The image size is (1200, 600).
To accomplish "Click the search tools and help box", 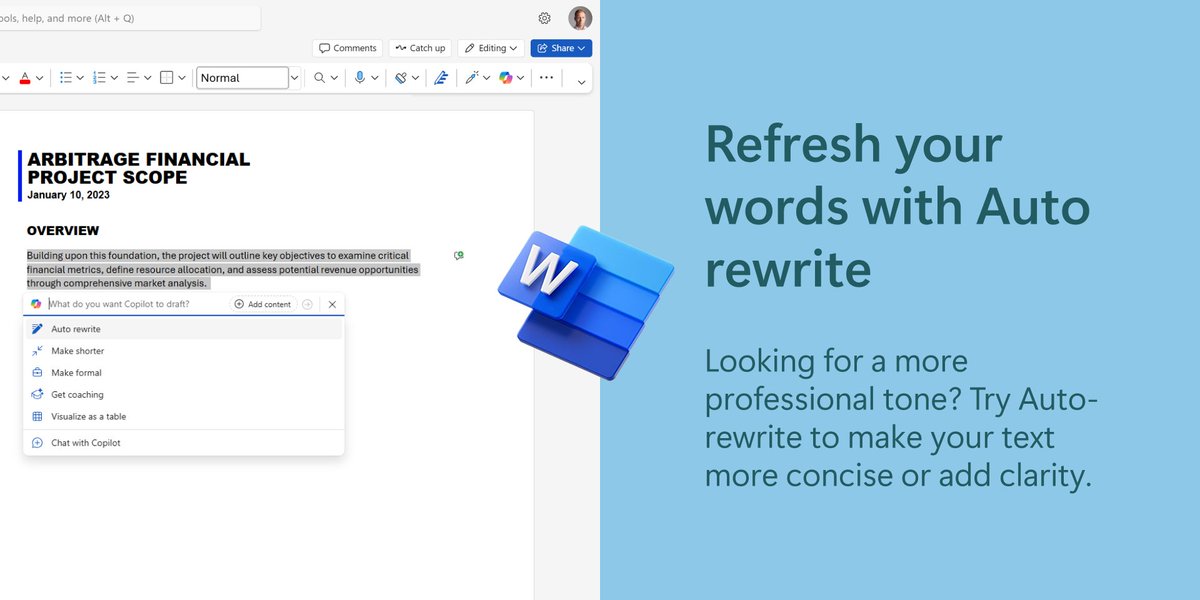I will [x=130, y=18].
